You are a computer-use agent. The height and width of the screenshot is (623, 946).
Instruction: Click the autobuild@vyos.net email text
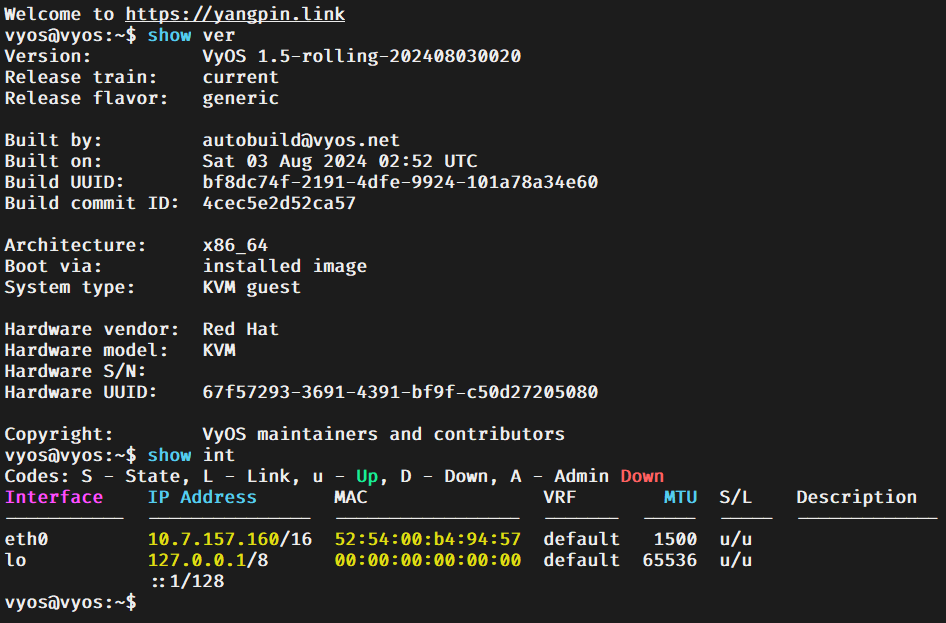tap(301, 141)
